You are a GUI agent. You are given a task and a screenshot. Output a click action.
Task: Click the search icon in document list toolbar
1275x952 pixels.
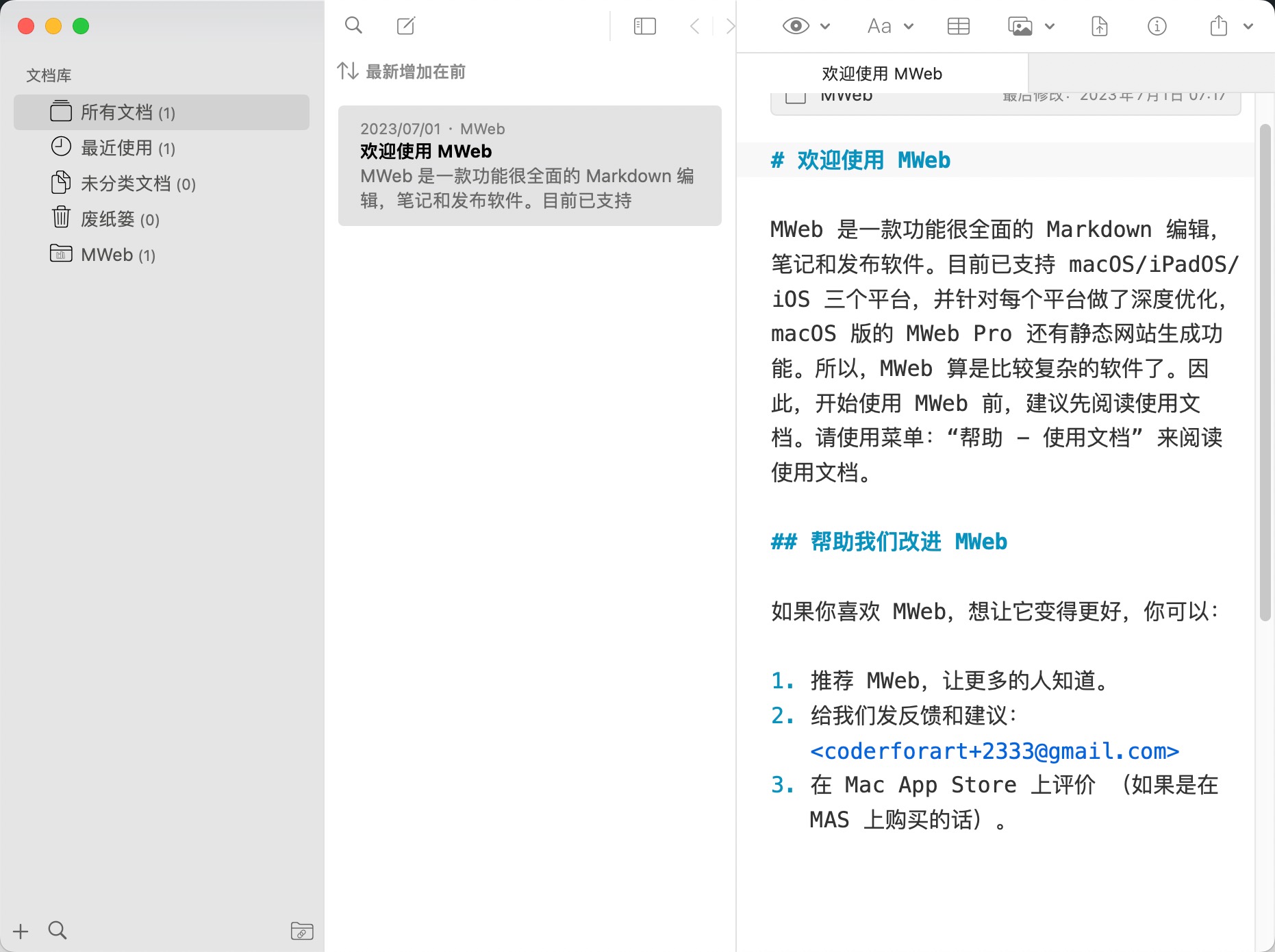point(353,26)
